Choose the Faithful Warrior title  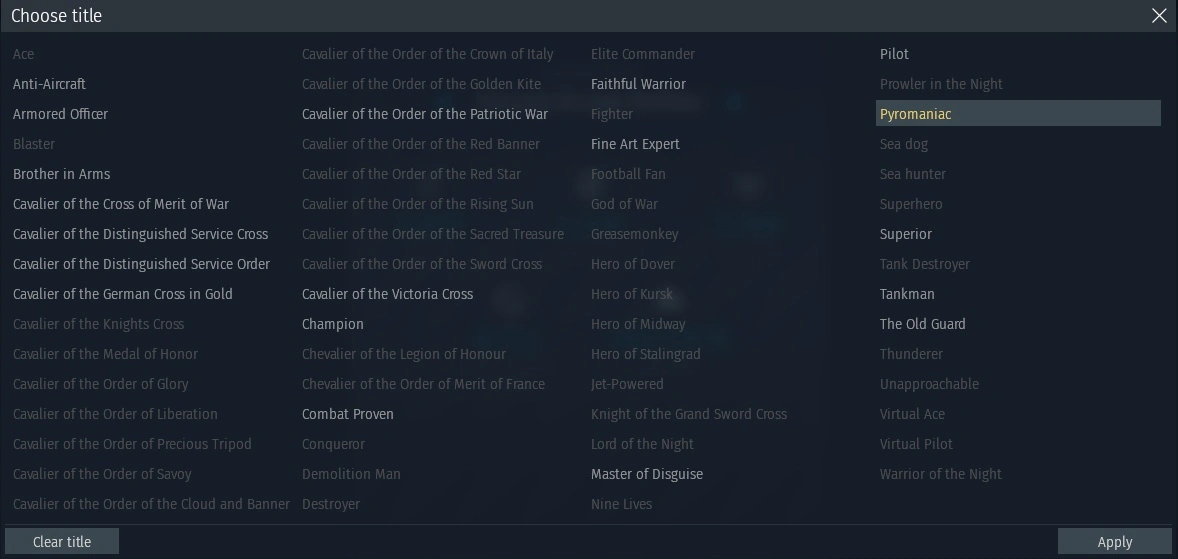pyautogui.click(x=638, y=84)
